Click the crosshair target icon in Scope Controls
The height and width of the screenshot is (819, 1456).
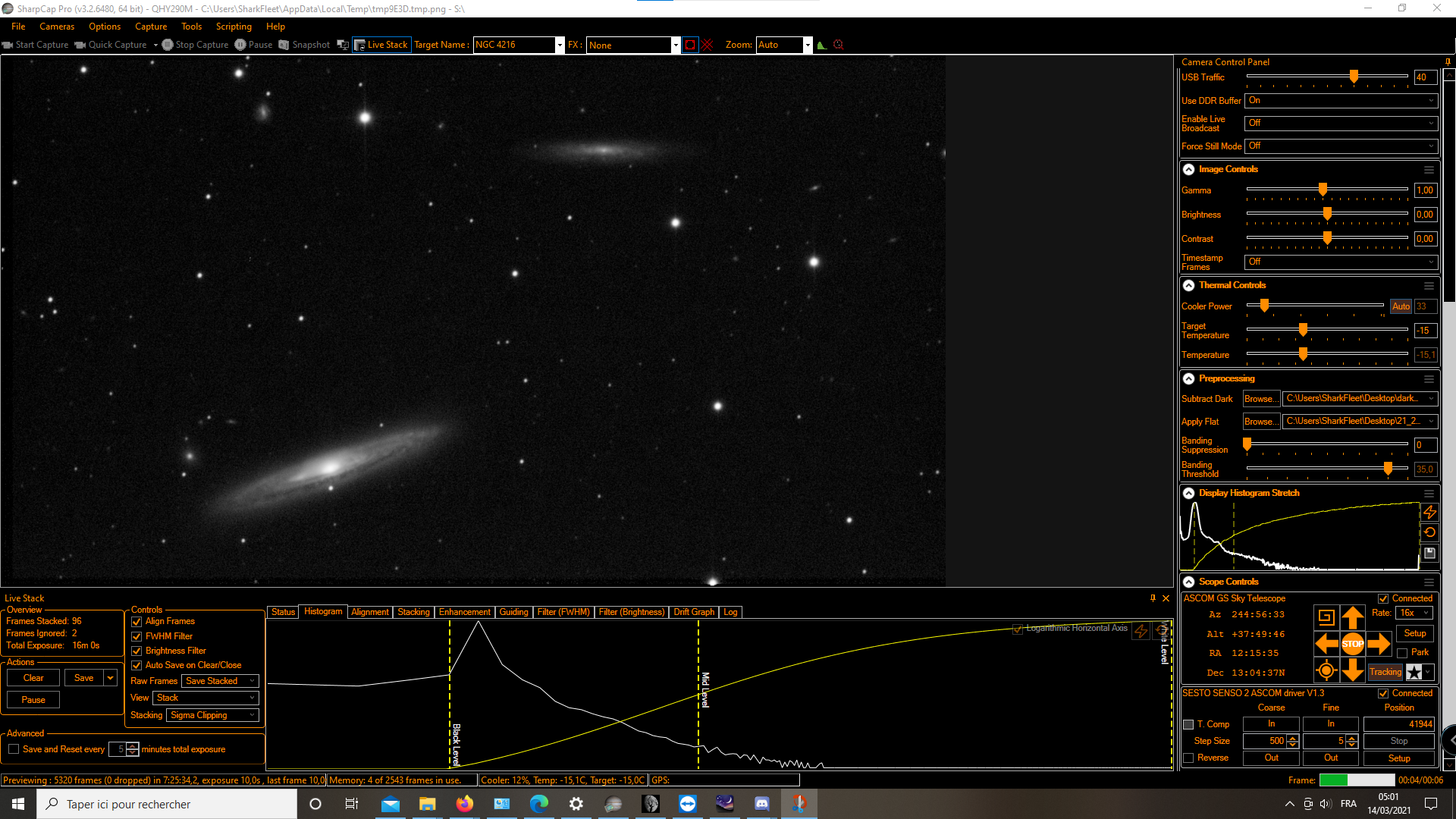click(x=1326, y=670)
